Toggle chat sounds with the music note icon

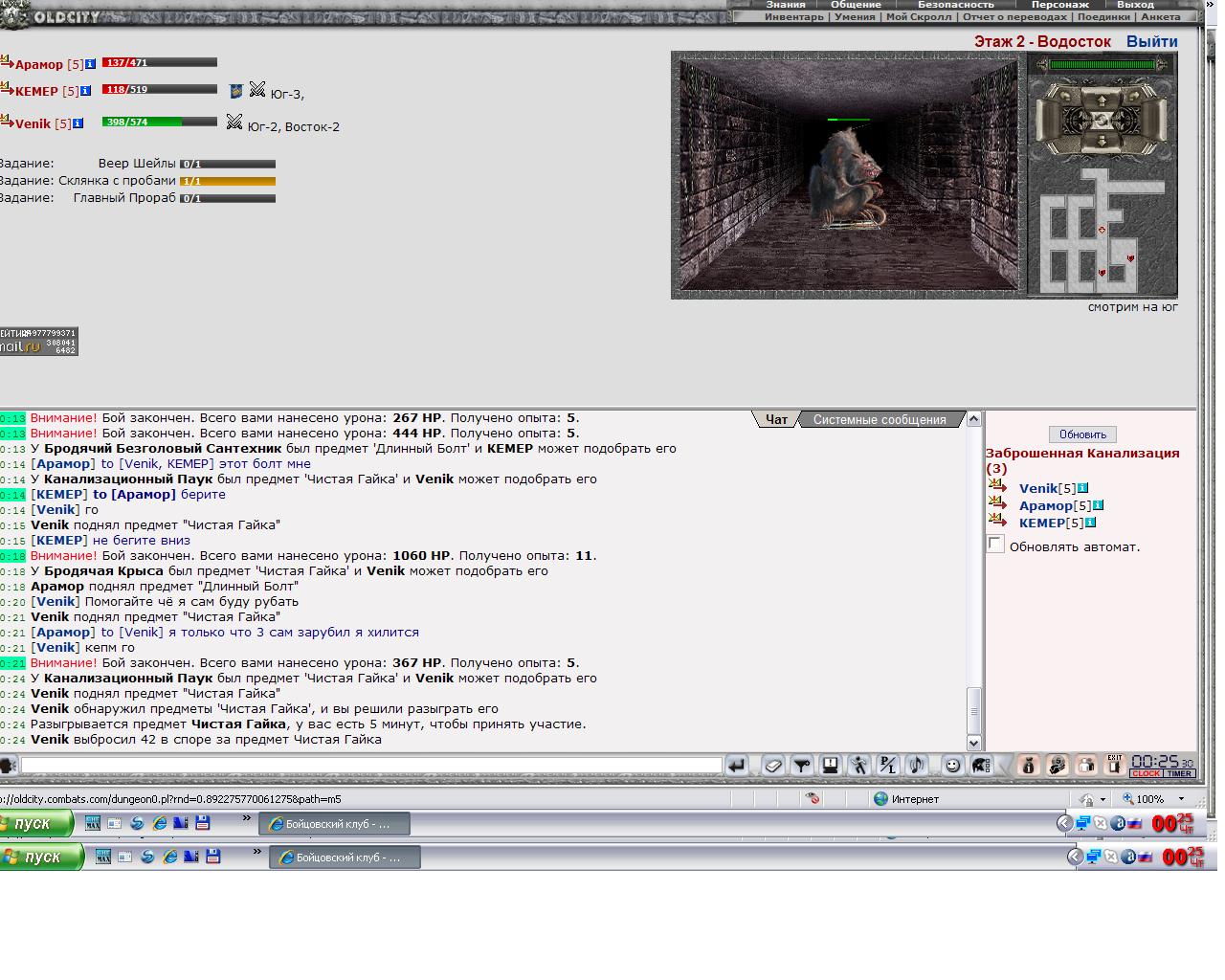[917, 766]
